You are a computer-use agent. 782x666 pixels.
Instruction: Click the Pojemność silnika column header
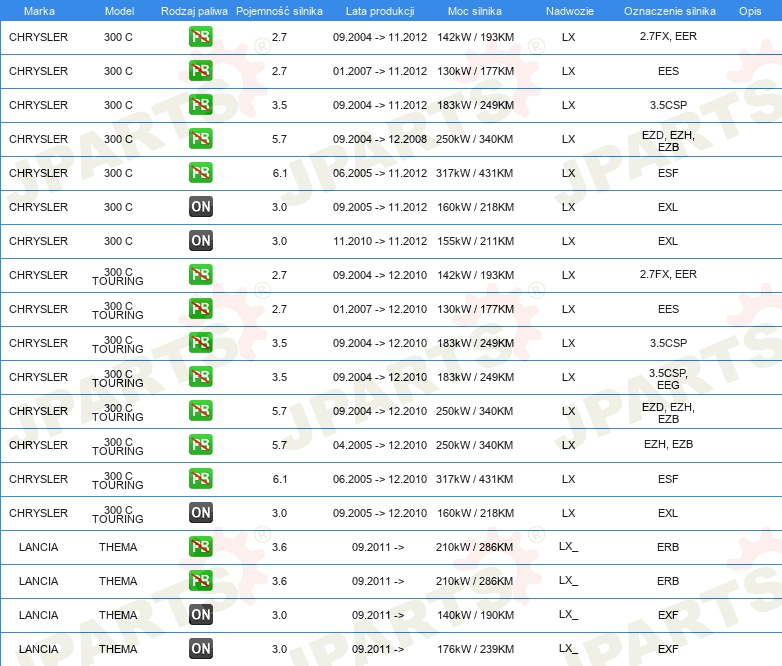tap(279, 10)
